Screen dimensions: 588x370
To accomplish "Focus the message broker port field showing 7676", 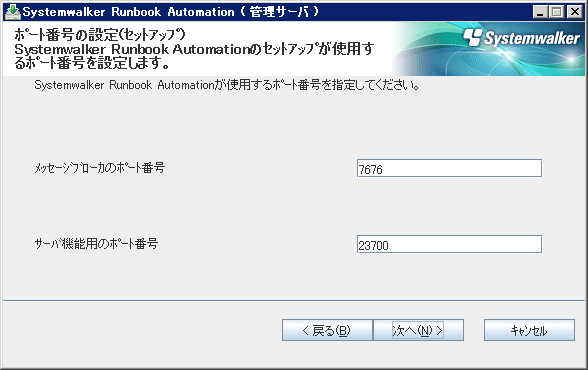I will click(449, 168).
